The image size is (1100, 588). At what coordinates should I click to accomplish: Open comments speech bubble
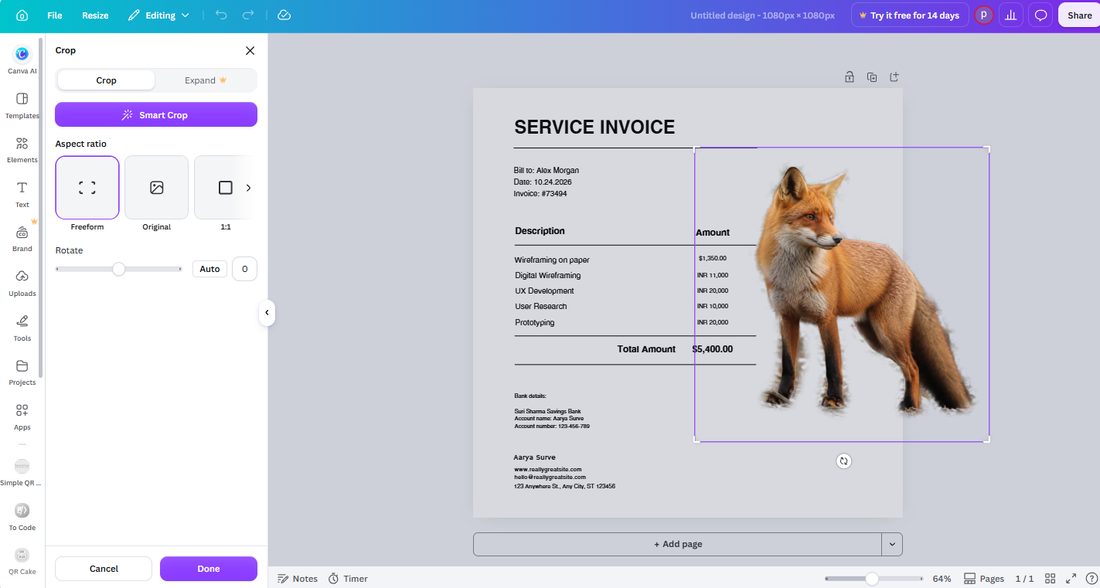(1041, 15)
